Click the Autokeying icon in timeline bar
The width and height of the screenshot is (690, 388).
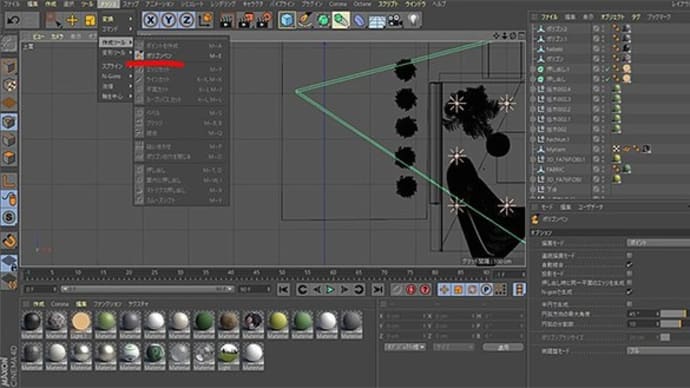click(425, 289)
